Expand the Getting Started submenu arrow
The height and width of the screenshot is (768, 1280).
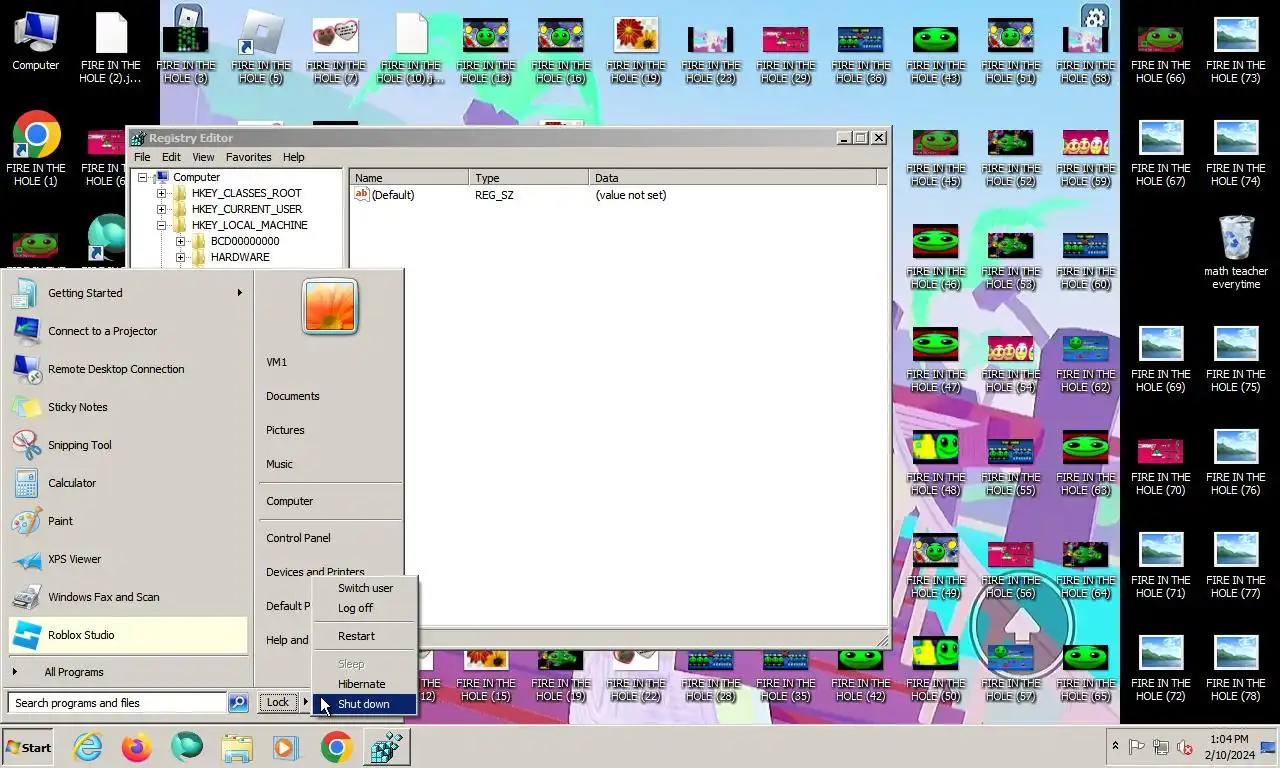point(239,293)
